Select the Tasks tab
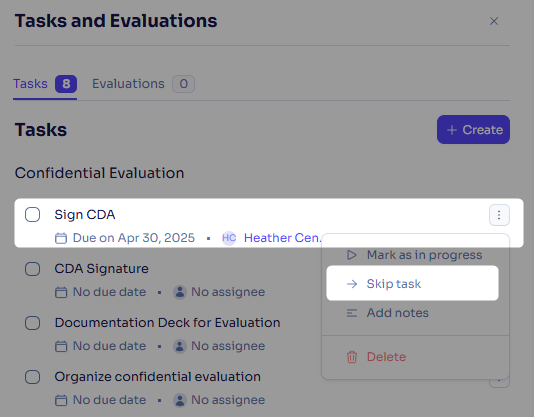Screen dimensions: 534x417 tap(45, 84)
